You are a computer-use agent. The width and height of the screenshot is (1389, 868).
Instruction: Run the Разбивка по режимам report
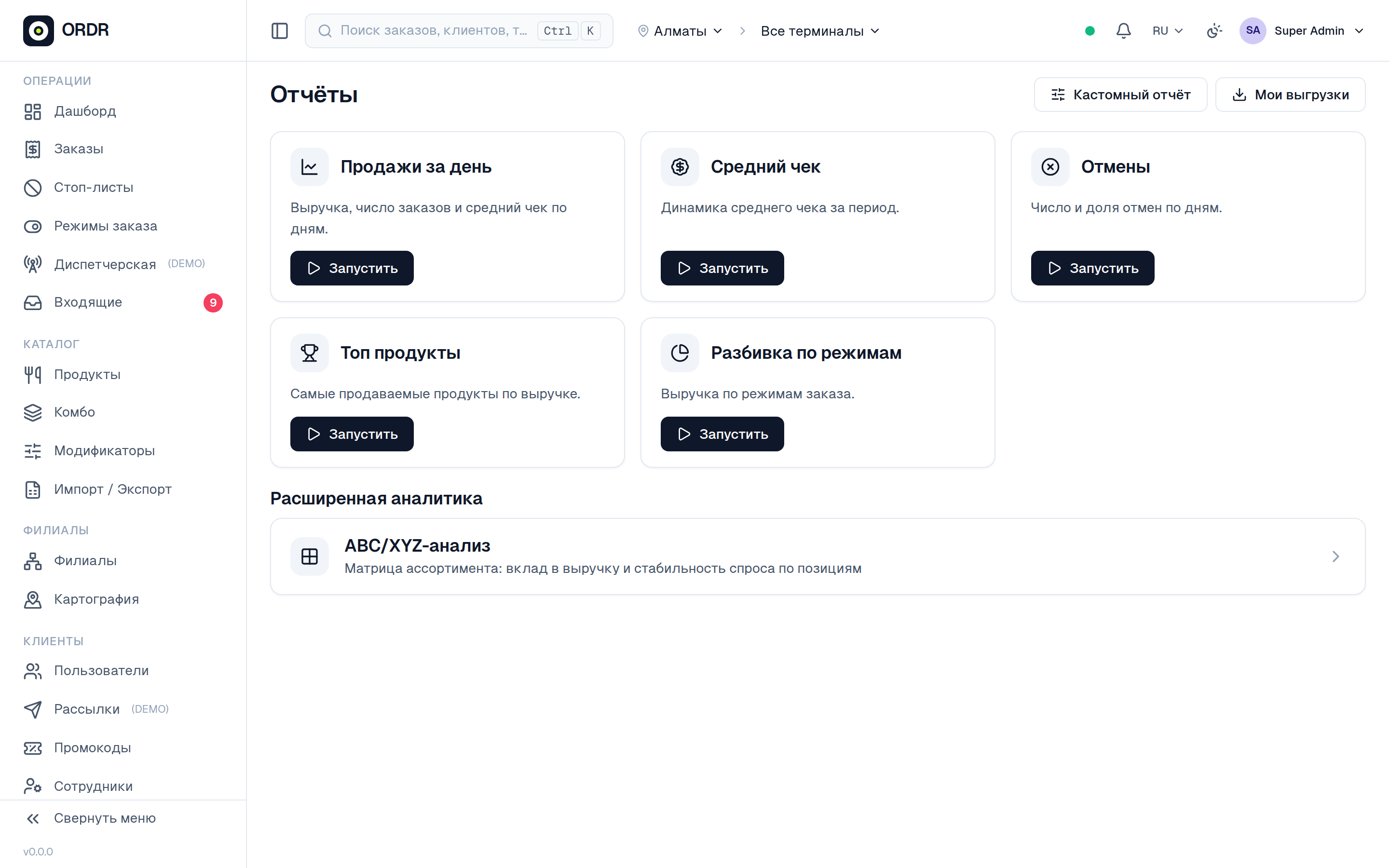point(722,434)
